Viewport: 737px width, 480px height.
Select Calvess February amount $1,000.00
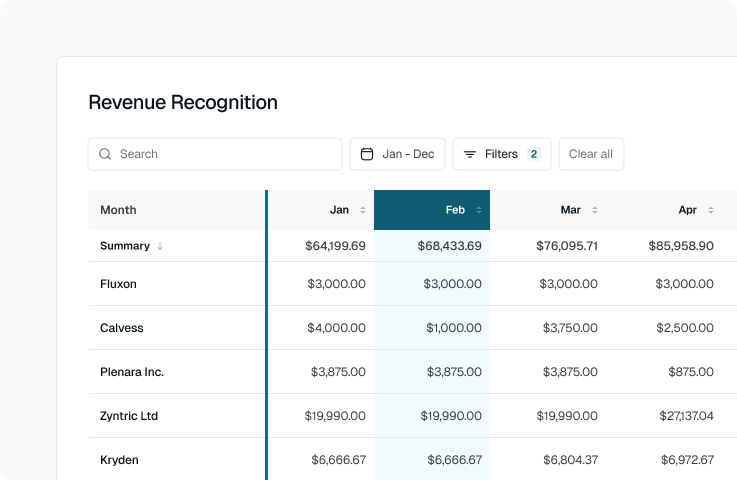tap(454, 328)
